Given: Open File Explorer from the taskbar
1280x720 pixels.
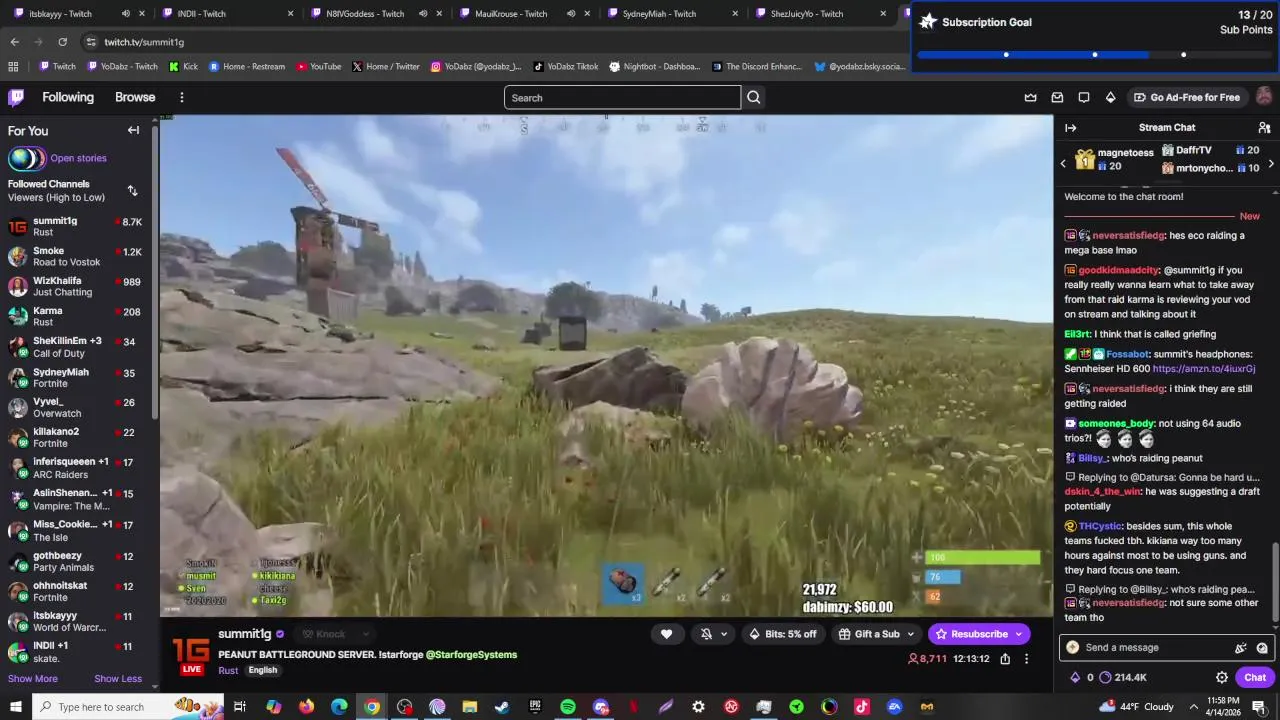Looking at the screenshot, I should [469, 707].
